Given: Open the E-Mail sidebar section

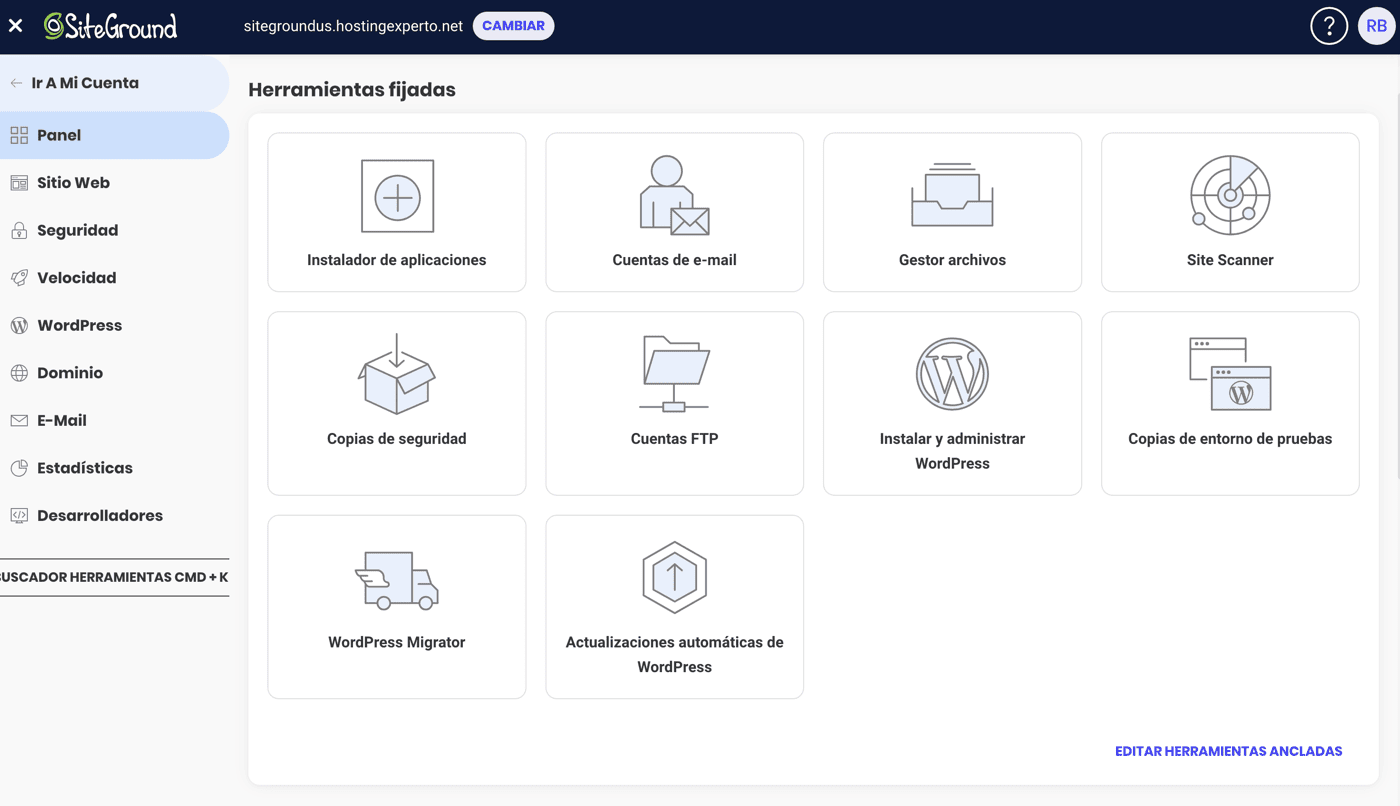Looking at the screenshot, I should pos(114,421).
